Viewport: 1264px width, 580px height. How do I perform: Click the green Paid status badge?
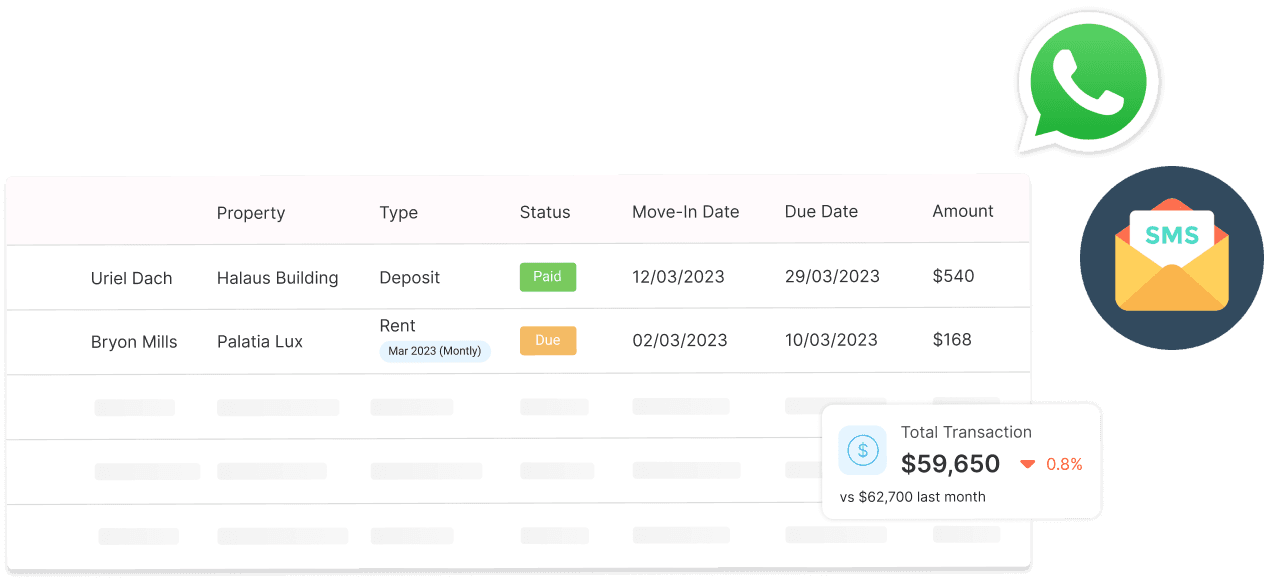(x=547, y=277)
